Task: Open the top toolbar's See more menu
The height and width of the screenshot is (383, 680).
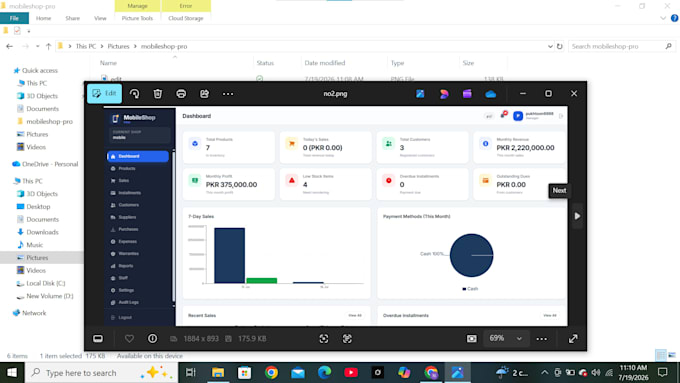Action: click(228, 94)
